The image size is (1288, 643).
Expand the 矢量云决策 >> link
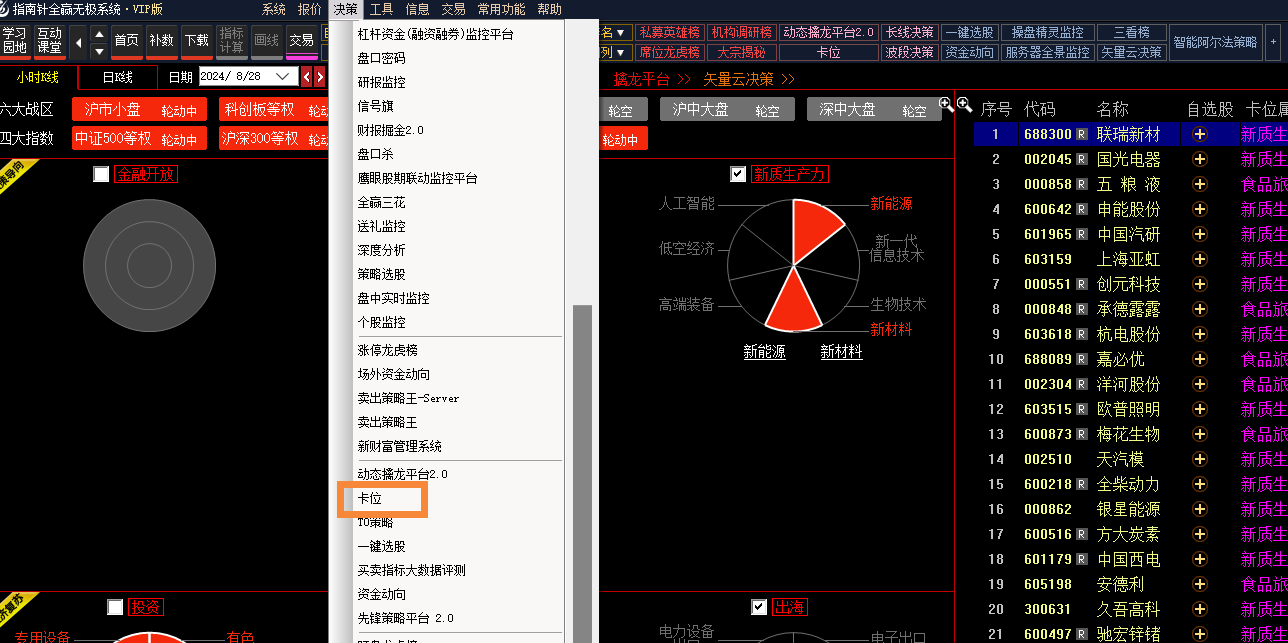click(749, 78)
